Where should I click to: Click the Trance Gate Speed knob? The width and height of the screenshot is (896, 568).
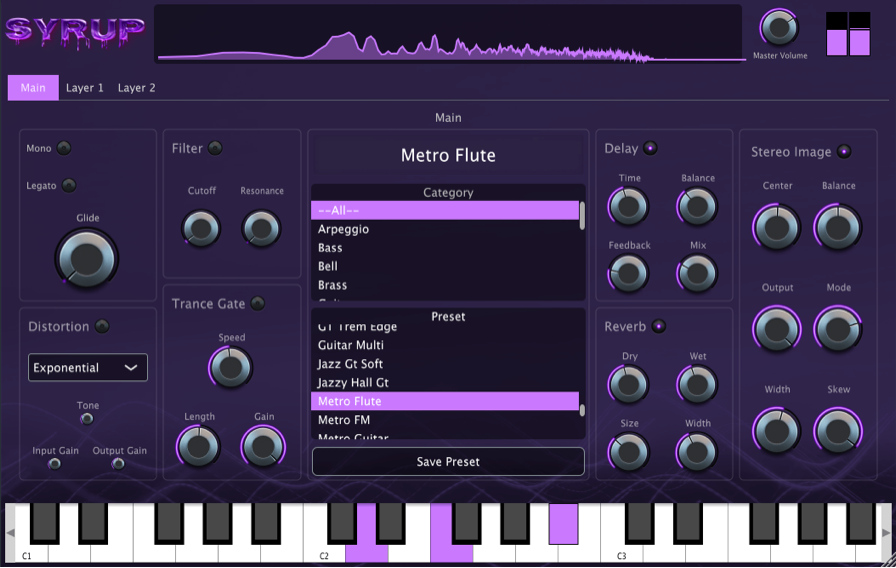(231, 367)
